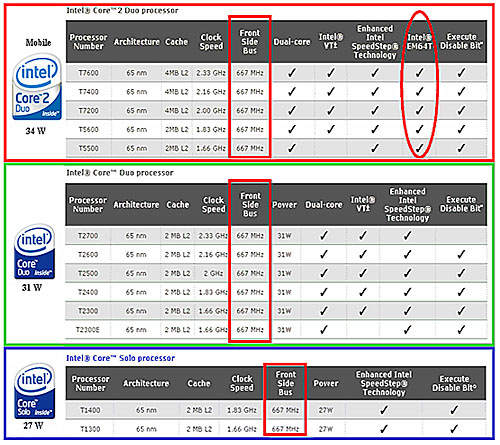Screen dimensions: 500x445
Task: Click the T7400 Execute Disable Bit checkmark
Action: pyautogui.click(x=461, y=91)
